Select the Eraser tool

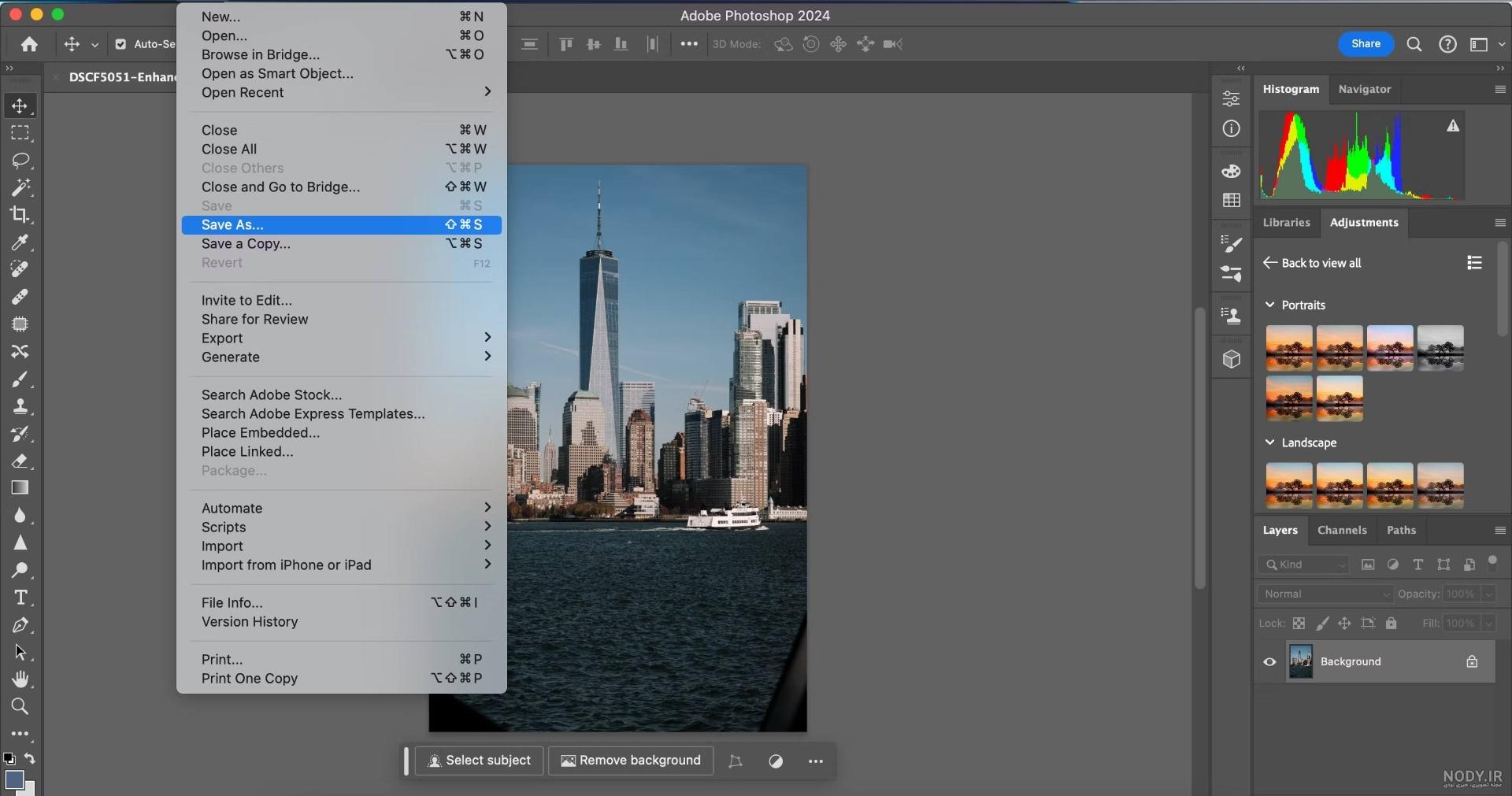[20, 461]
